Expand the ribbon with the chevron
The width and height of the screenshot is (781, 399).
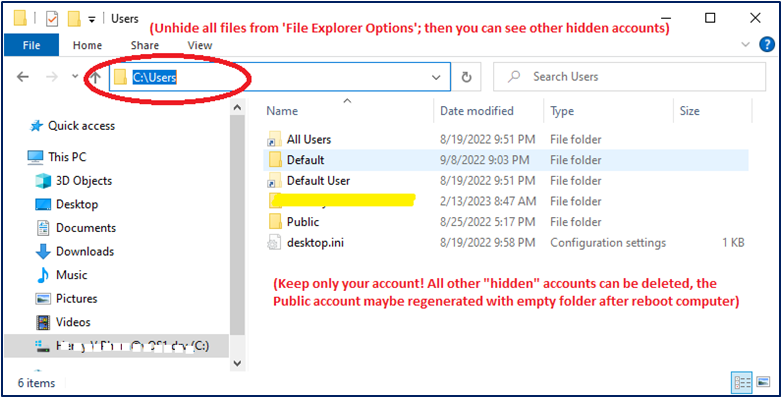coord(746,45)
